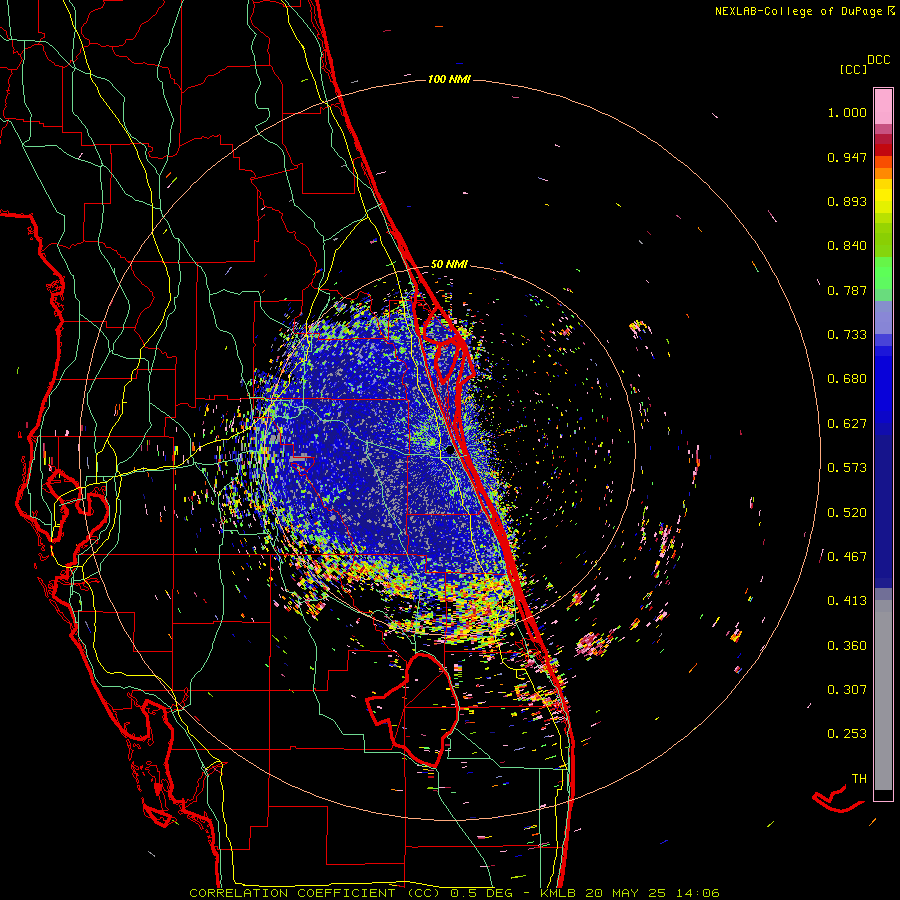
Task: Select the large gray segment of the color bar
Action: click(883, 695)
